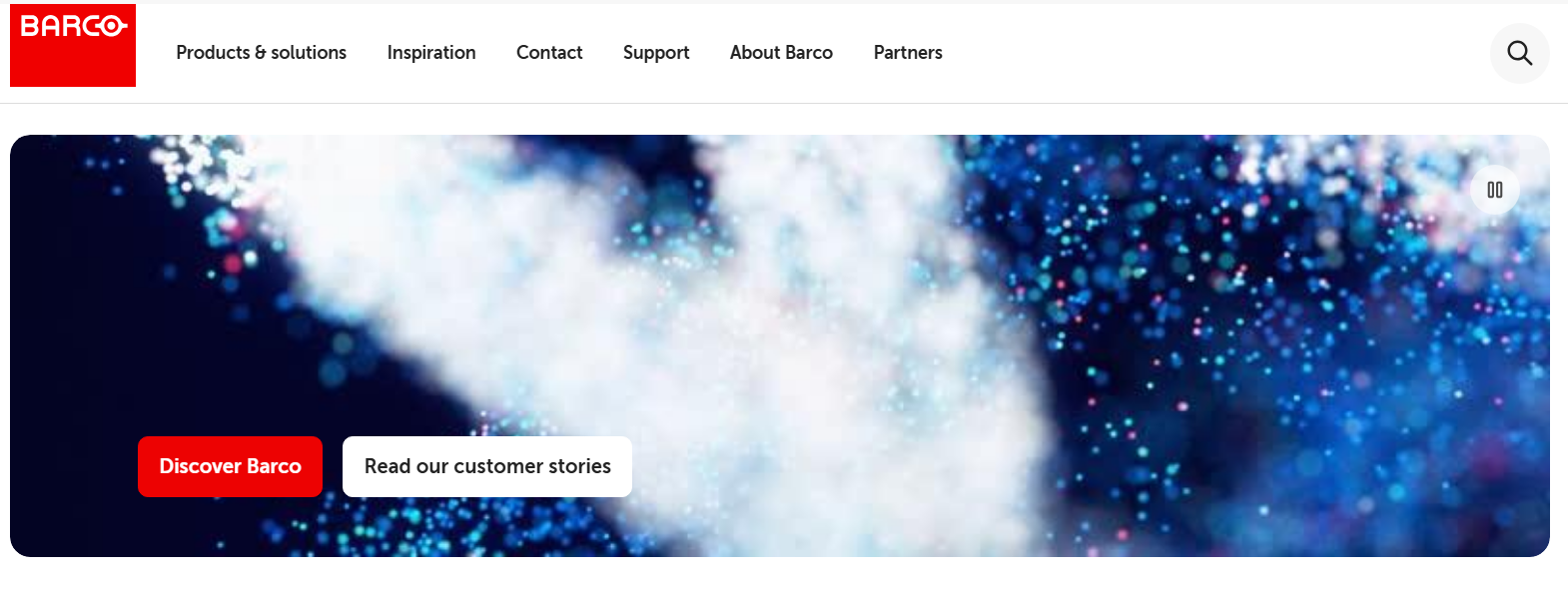Click the red Barco logo
This screenshot has width=1568, height=590.
click(x=73, y=45)
